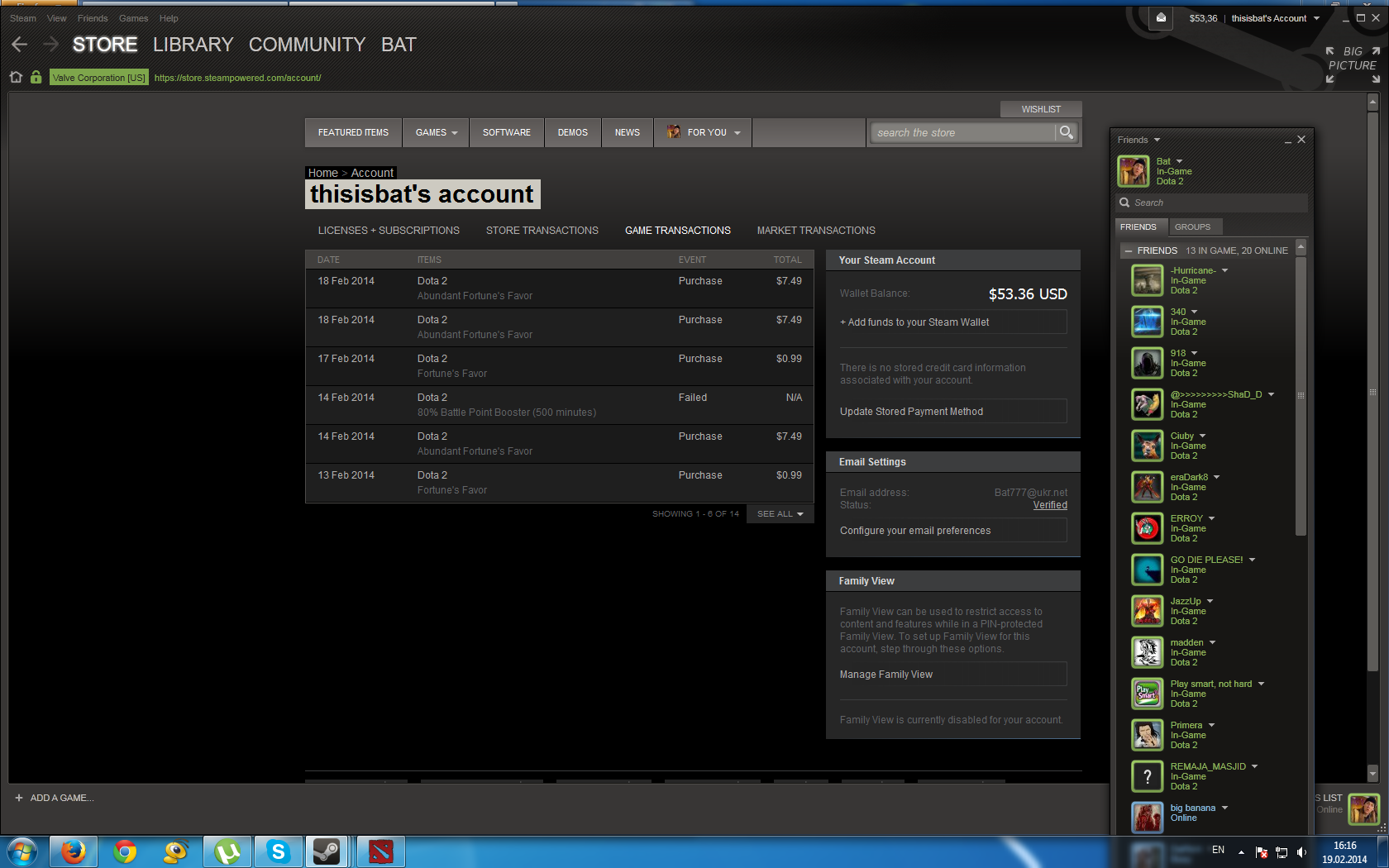The height and width of the screenshot is (868, 1389).
Task: Expand the Games store dropdown
Action: (436, 132)
